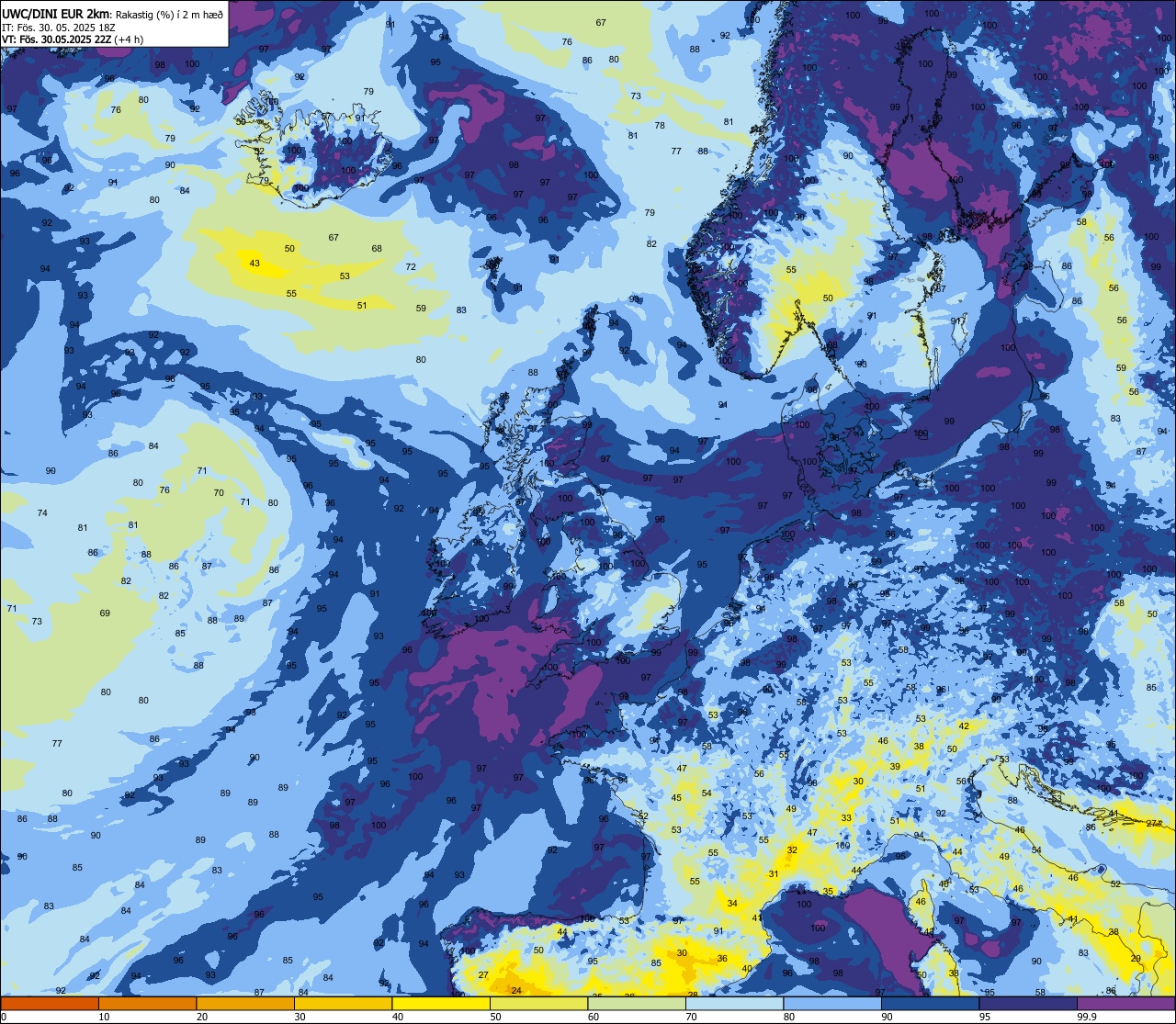Click the humidity value '78' in the Norwegian Sea
1176x1024 pixels.
[x=660, y=125]
